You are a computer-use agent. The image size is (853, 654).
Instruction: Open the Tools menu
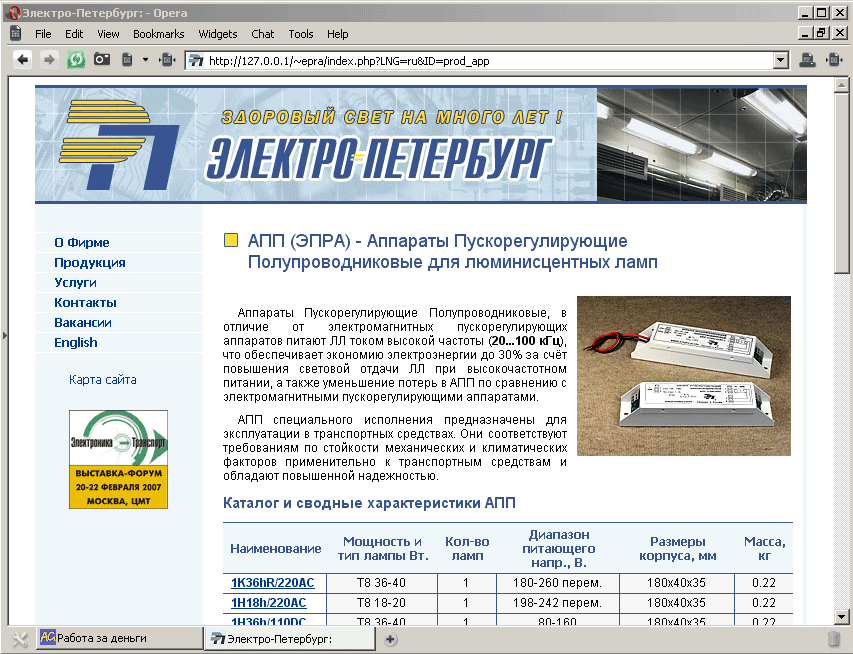tap(301, 34)
